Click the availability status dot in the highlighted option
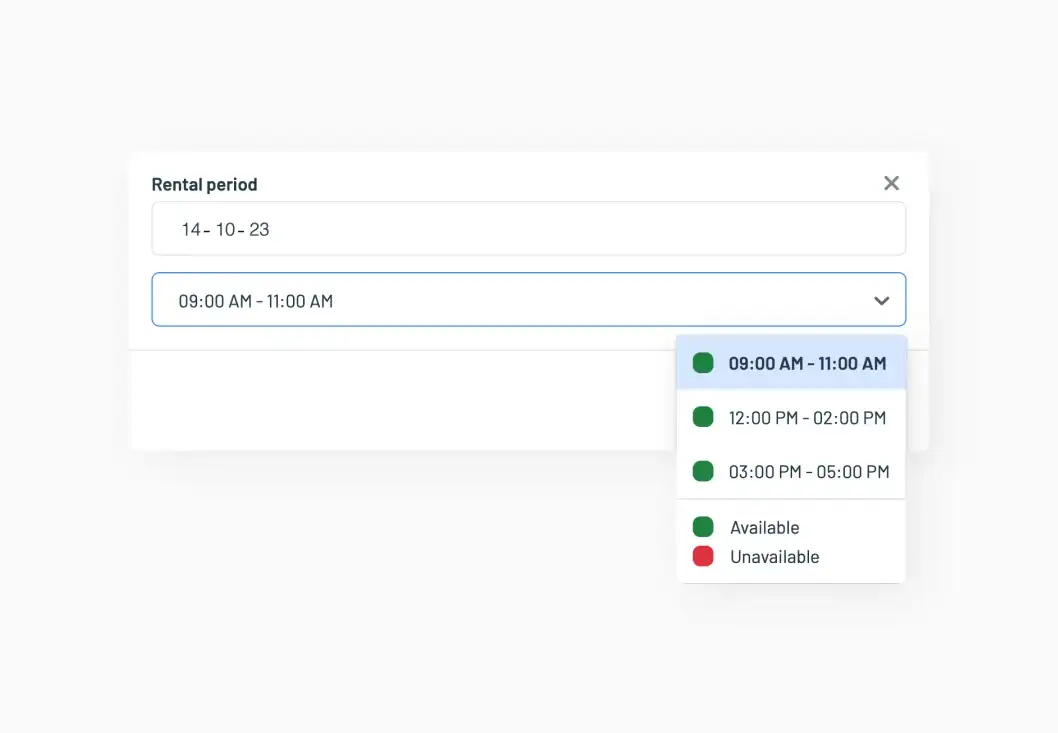1058x733 pixels. (702, 363)
